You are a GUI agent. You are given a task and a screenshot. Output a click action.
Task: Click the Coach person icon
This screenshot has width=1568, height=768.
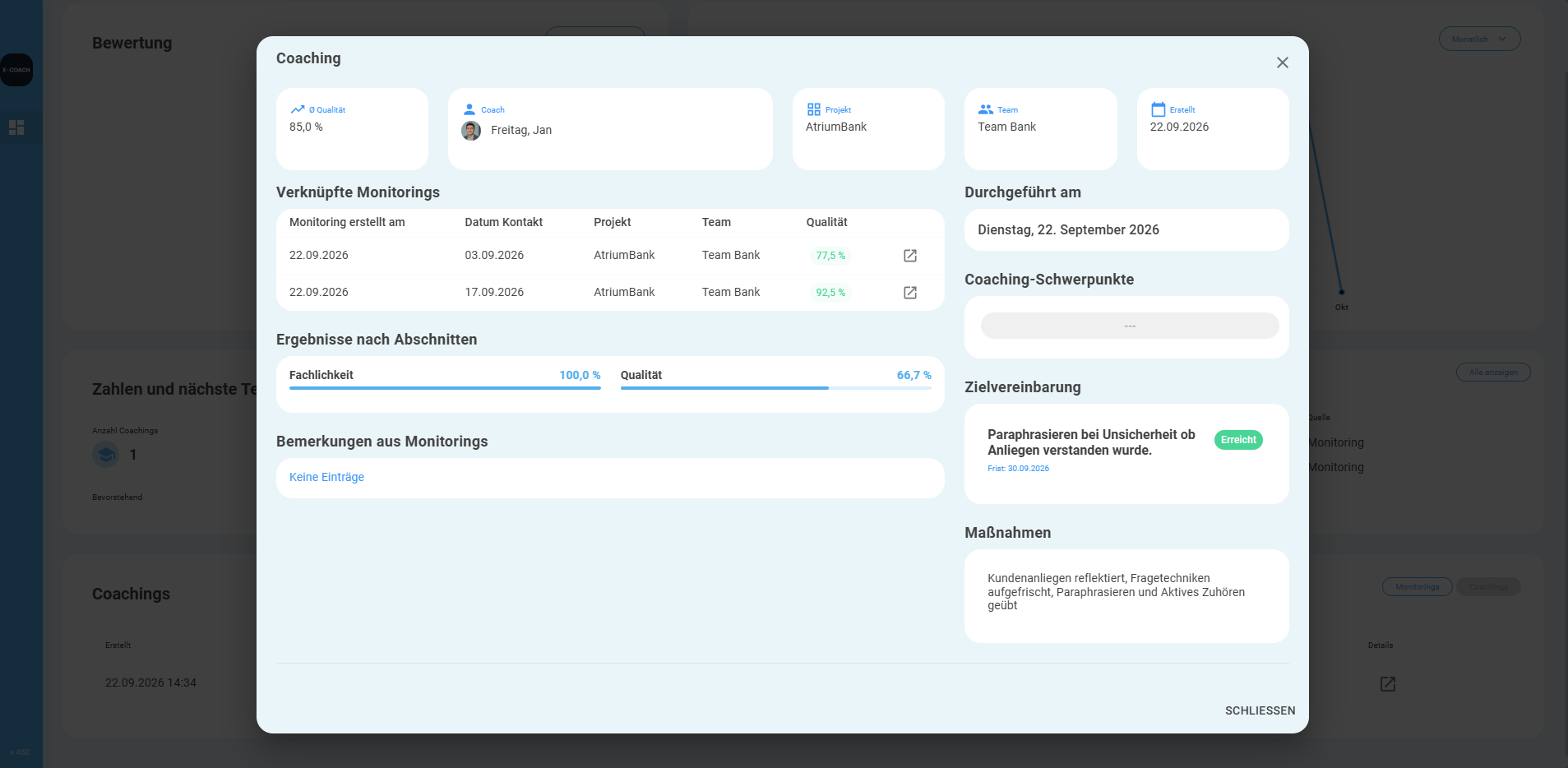click(469, 109)
